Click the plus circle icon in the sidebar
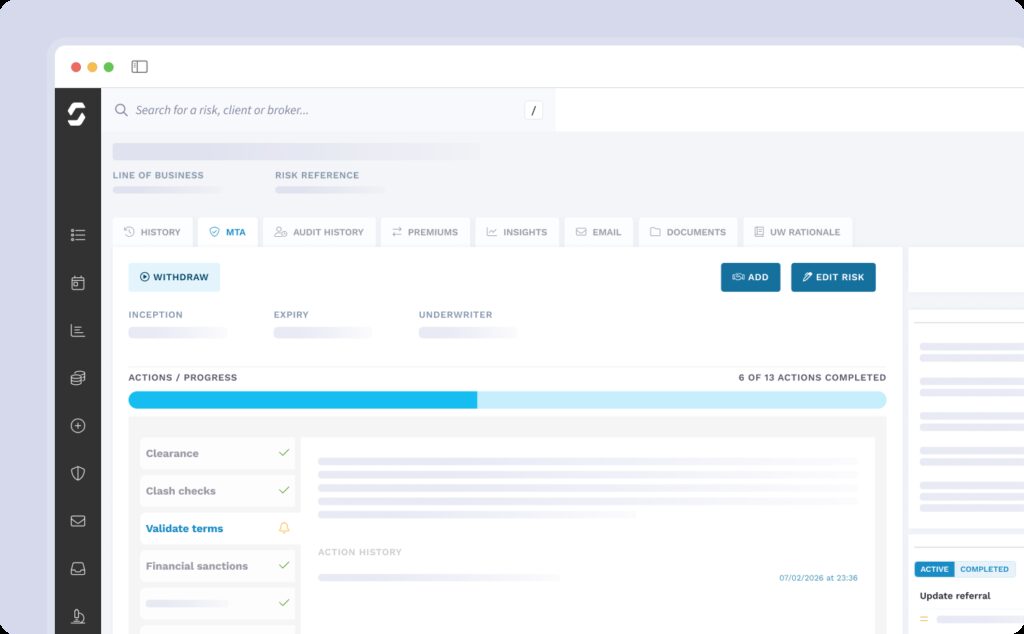The width and height of the screenshot is (1024, 634). (78, 426)
